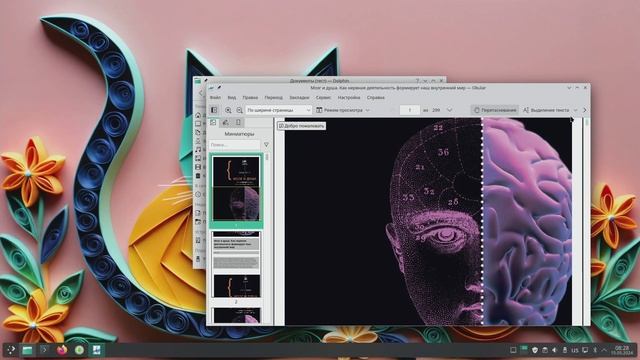The height and width of the screenshot is (360, 640).
Task: Select the partially visible third page thumbnail
Action: [x=236, y=316]
